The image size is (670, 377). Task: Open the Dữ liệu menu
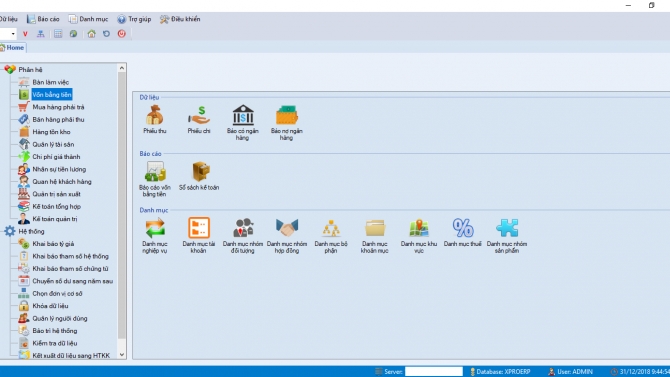click(x=8, y=19)
